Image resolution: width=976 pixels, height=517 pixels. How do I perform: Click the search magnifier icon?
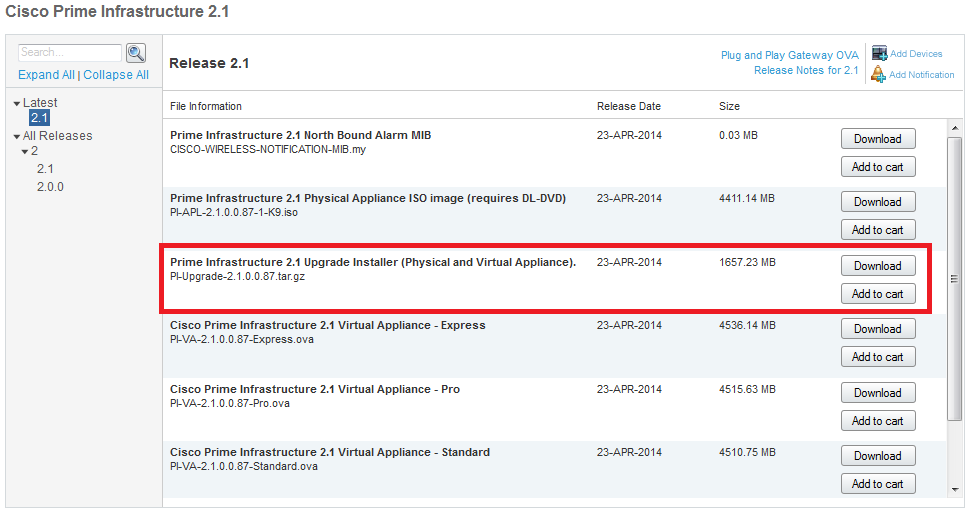[x=136, y=53]
